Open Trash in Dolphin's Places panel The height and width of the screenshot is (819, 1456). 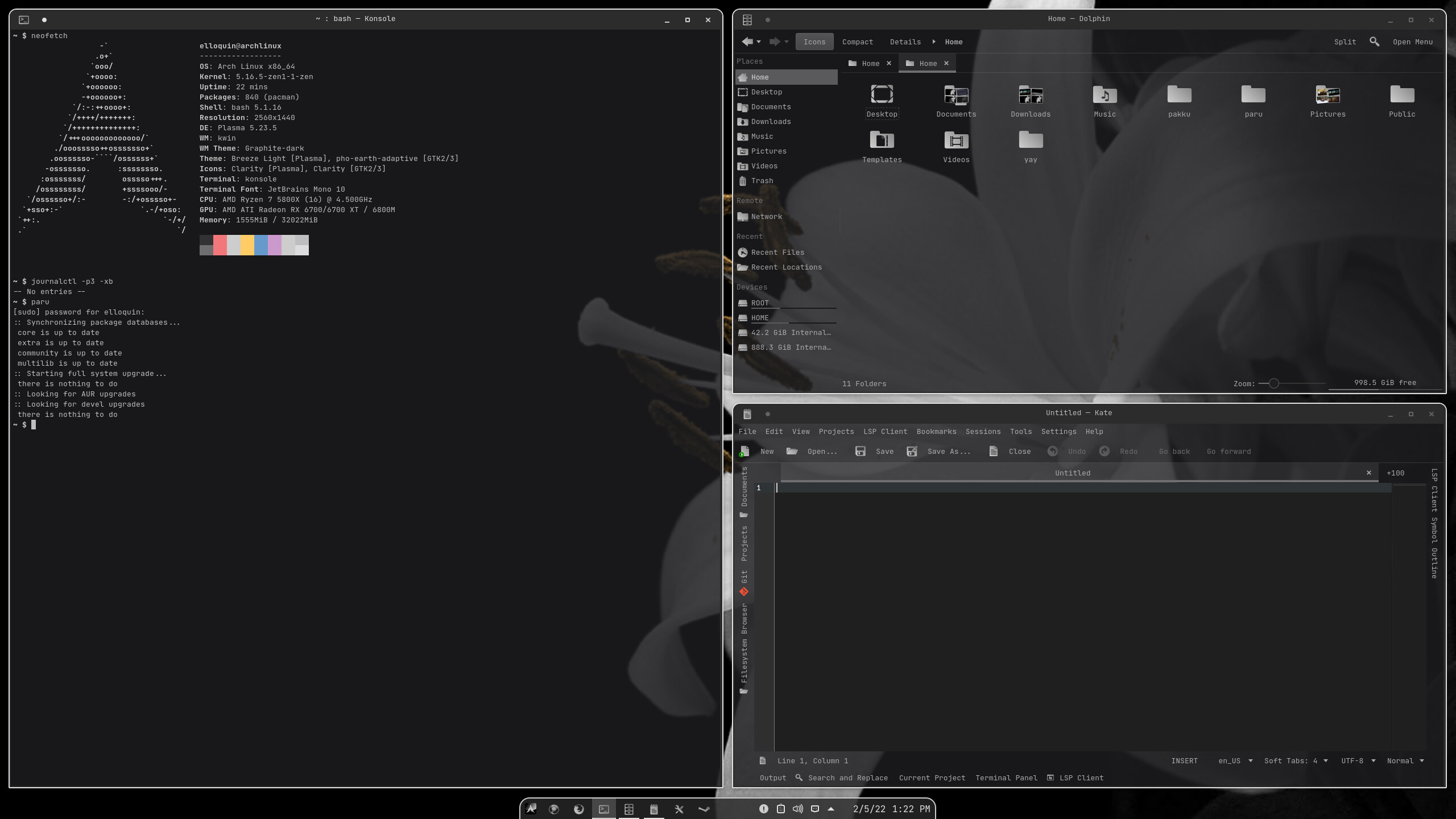[786, 181]
